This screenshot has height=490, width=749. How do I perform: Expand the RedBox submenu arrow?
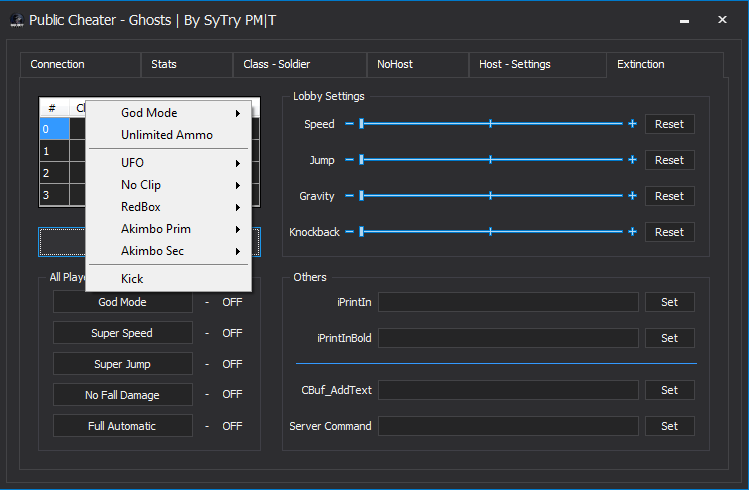point(237,207)
